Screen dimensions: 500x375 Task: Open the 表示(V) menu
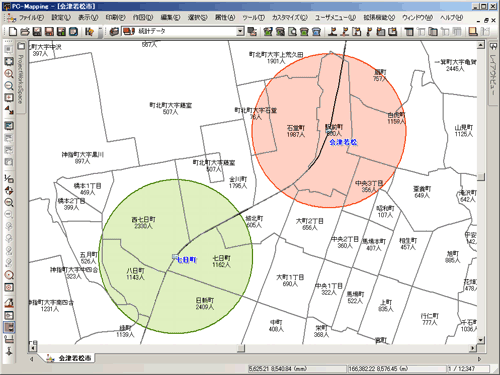pos(88,17)
